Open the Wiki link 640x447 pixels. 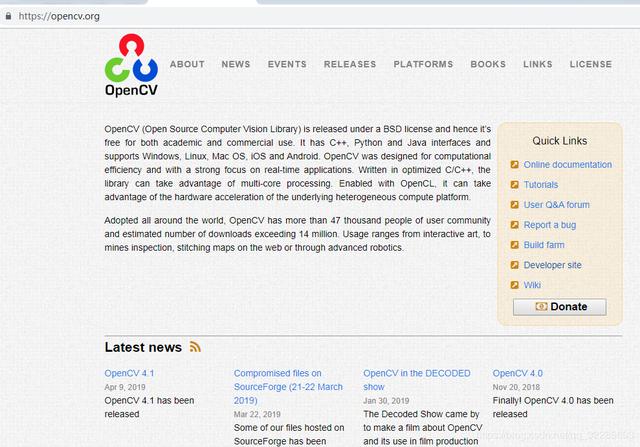click(x=532, y=285)
